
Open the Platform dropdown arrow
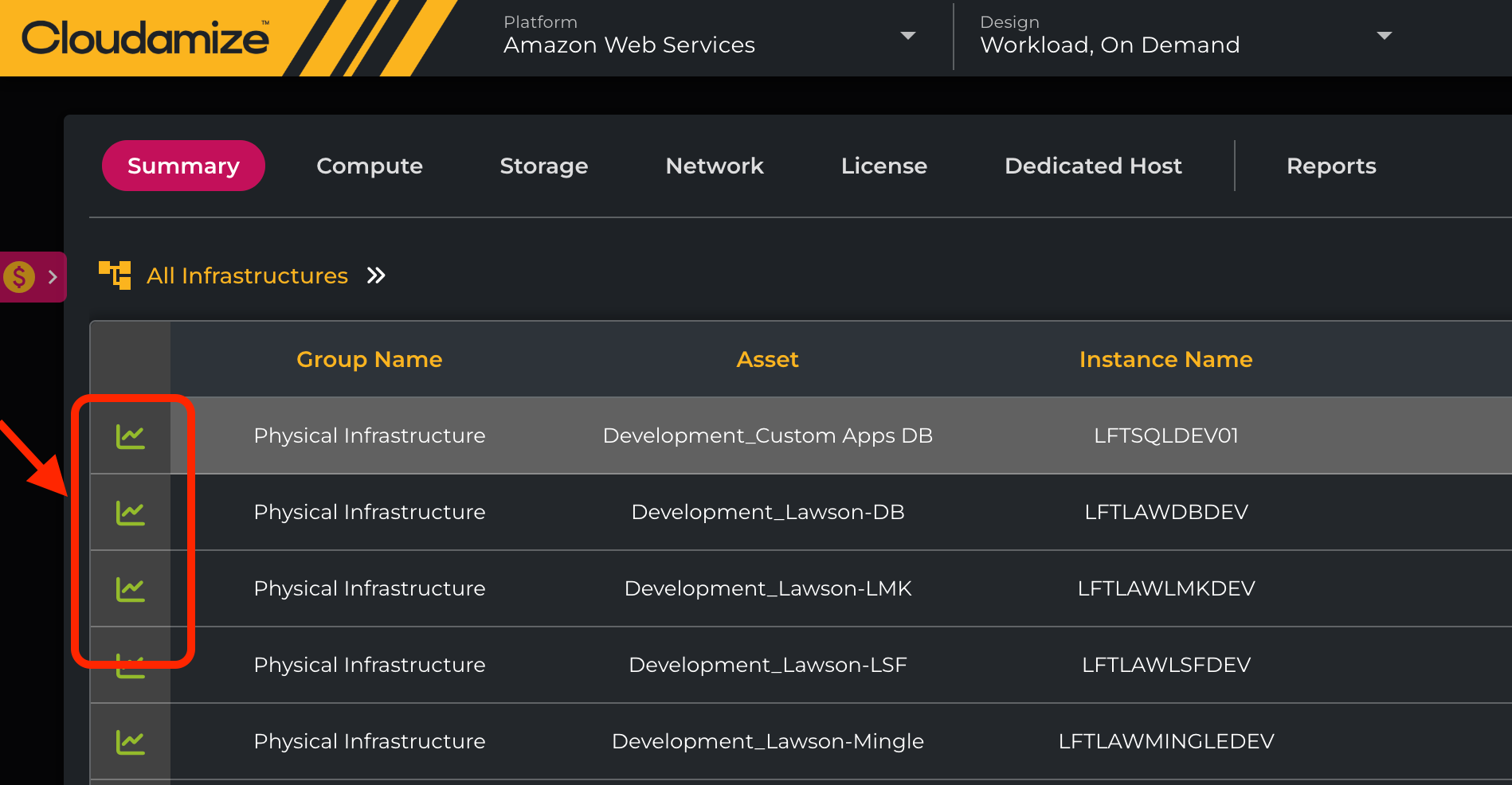(x=907, y=36)
